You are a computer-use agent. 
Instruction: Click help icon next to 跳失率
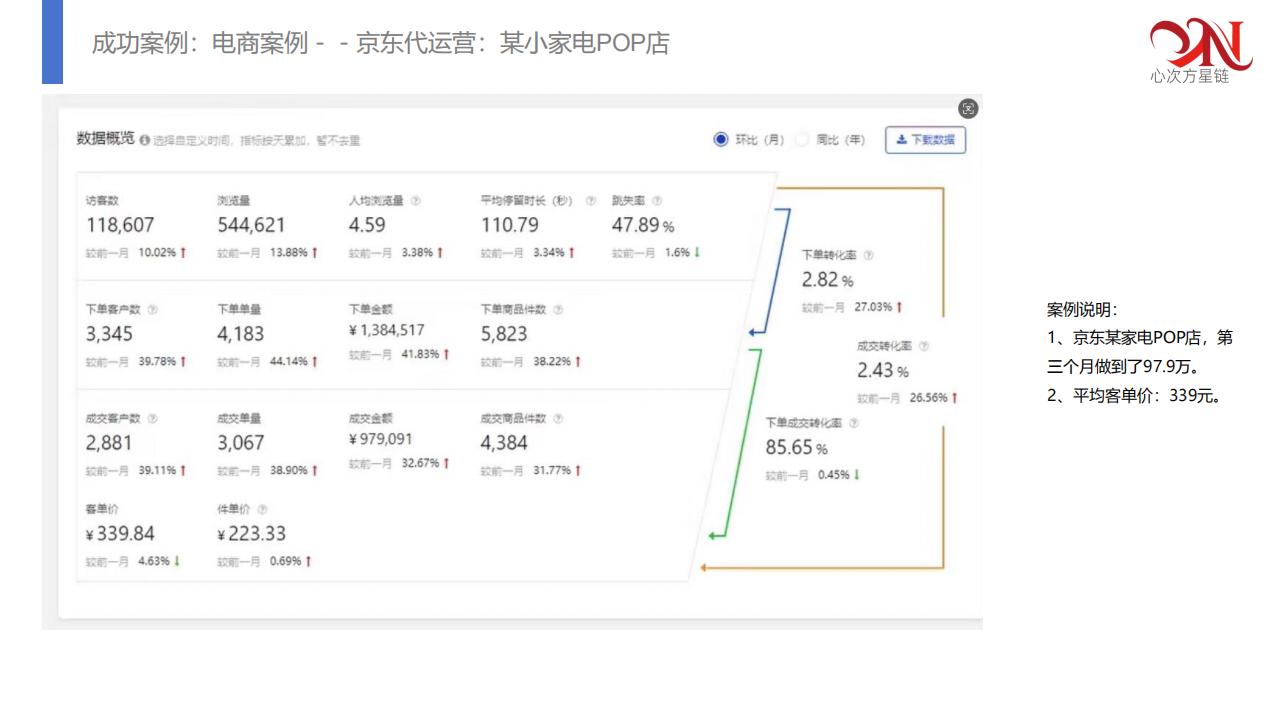click(657, 201)
